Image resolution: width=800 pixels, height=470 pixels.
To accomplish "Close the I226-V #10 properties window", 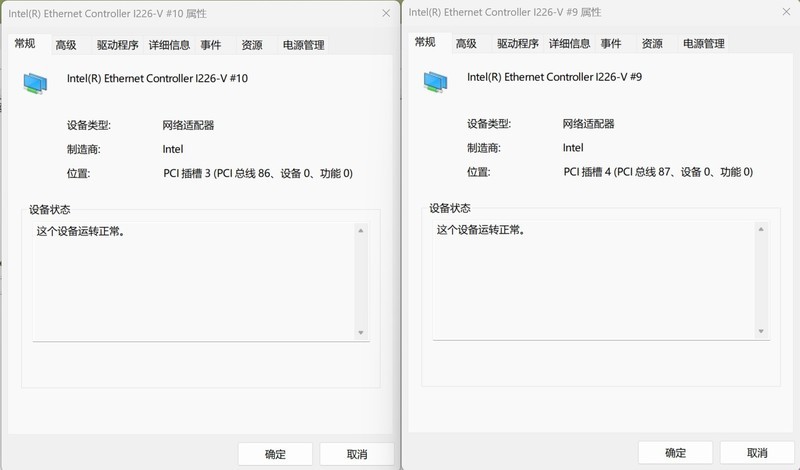I will pos(386,13).
